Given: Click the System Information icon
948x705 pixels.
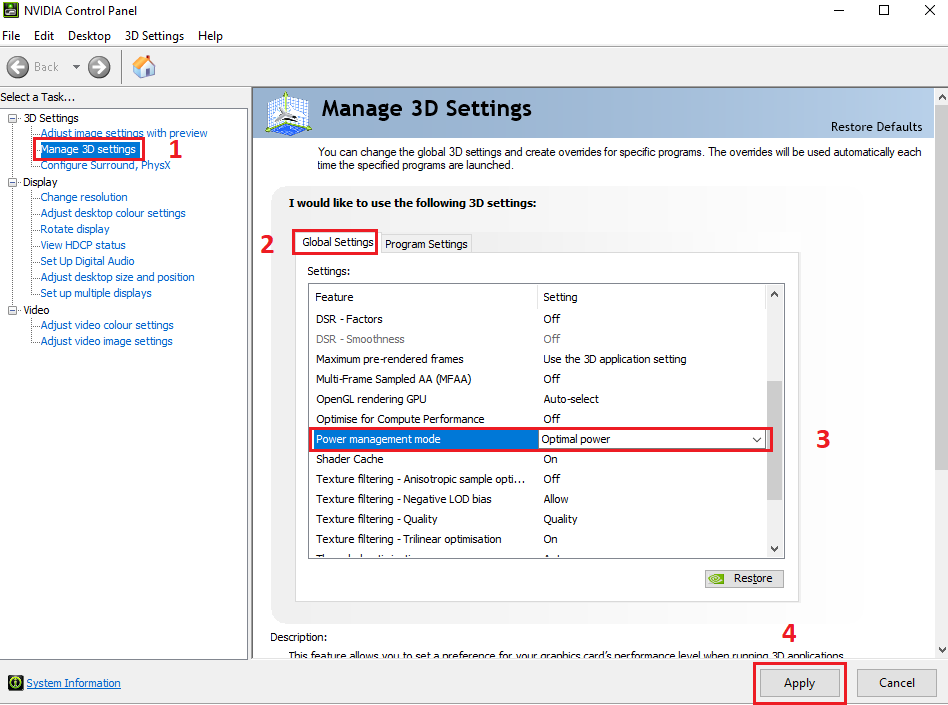Looking at the screenshot, I should 15,683.
